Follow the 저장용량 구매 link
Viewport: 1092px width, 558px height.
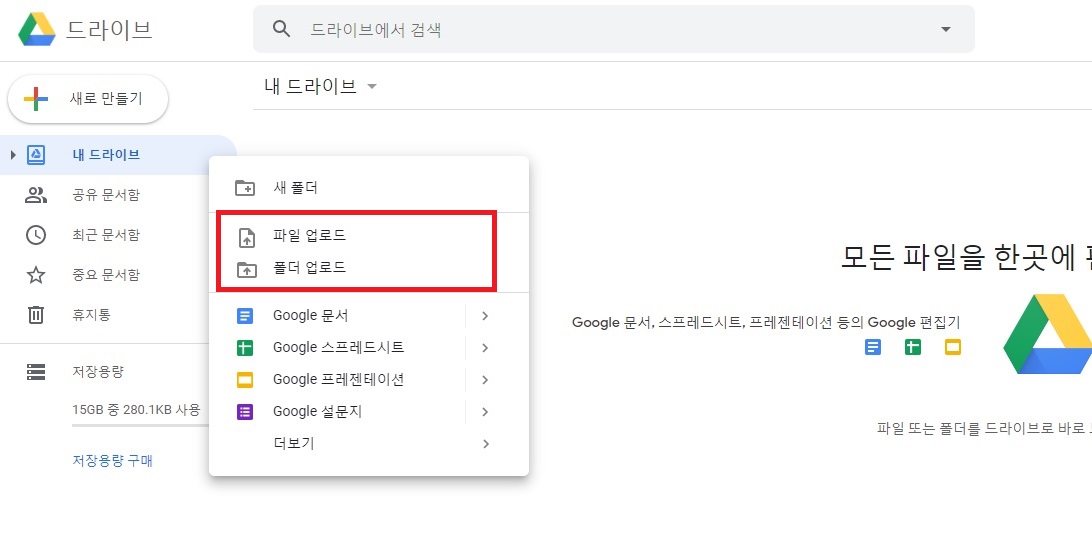tap(113, 460)
